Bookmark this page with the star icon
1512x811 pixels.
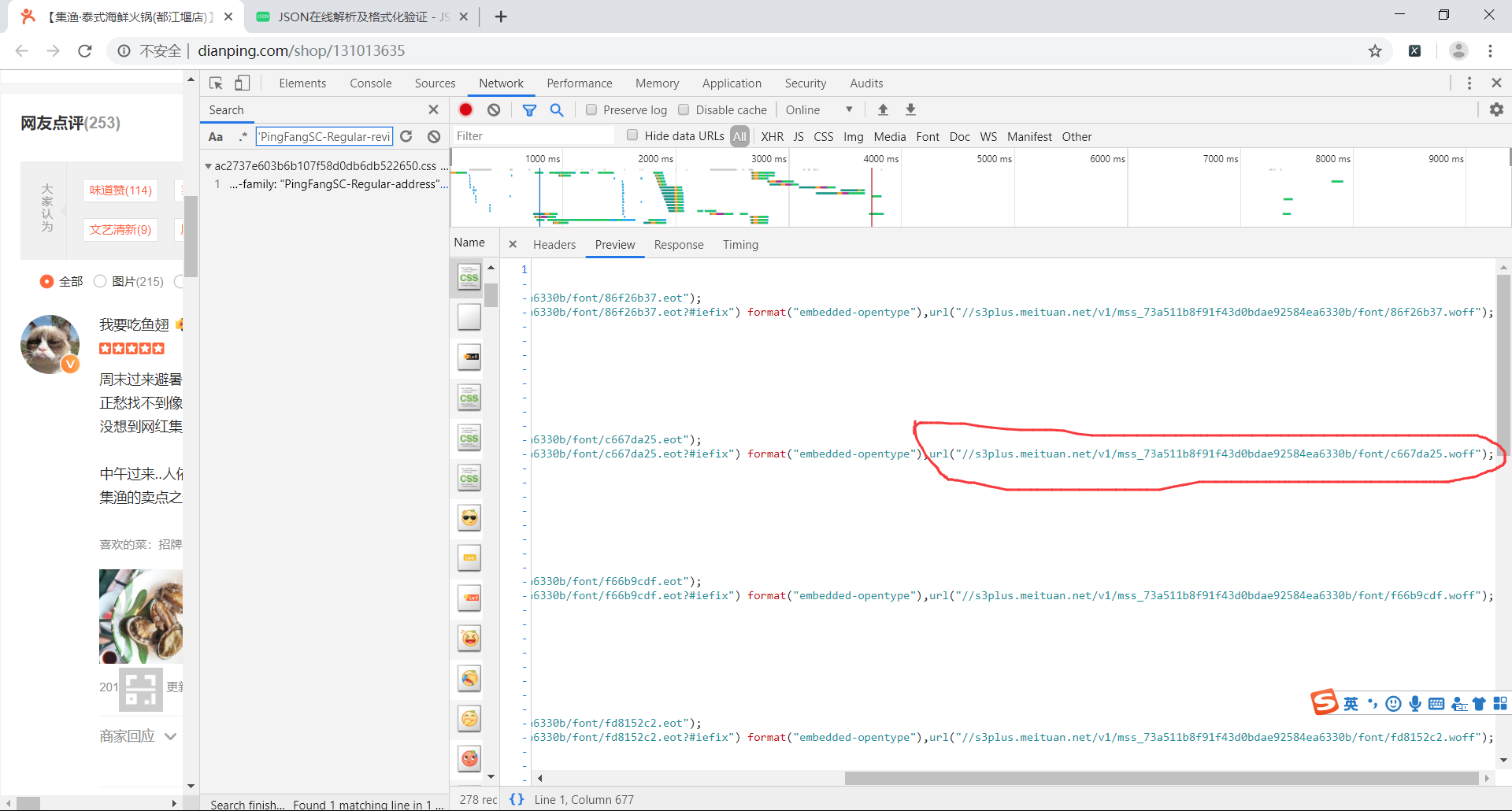click(x=1375, y=51)
